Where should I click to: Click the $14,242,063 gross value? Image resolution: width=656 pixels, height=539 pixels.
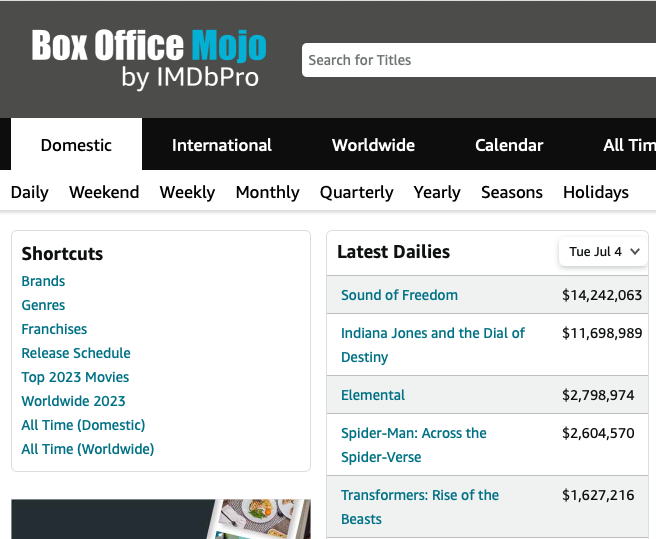pos(602,295)
